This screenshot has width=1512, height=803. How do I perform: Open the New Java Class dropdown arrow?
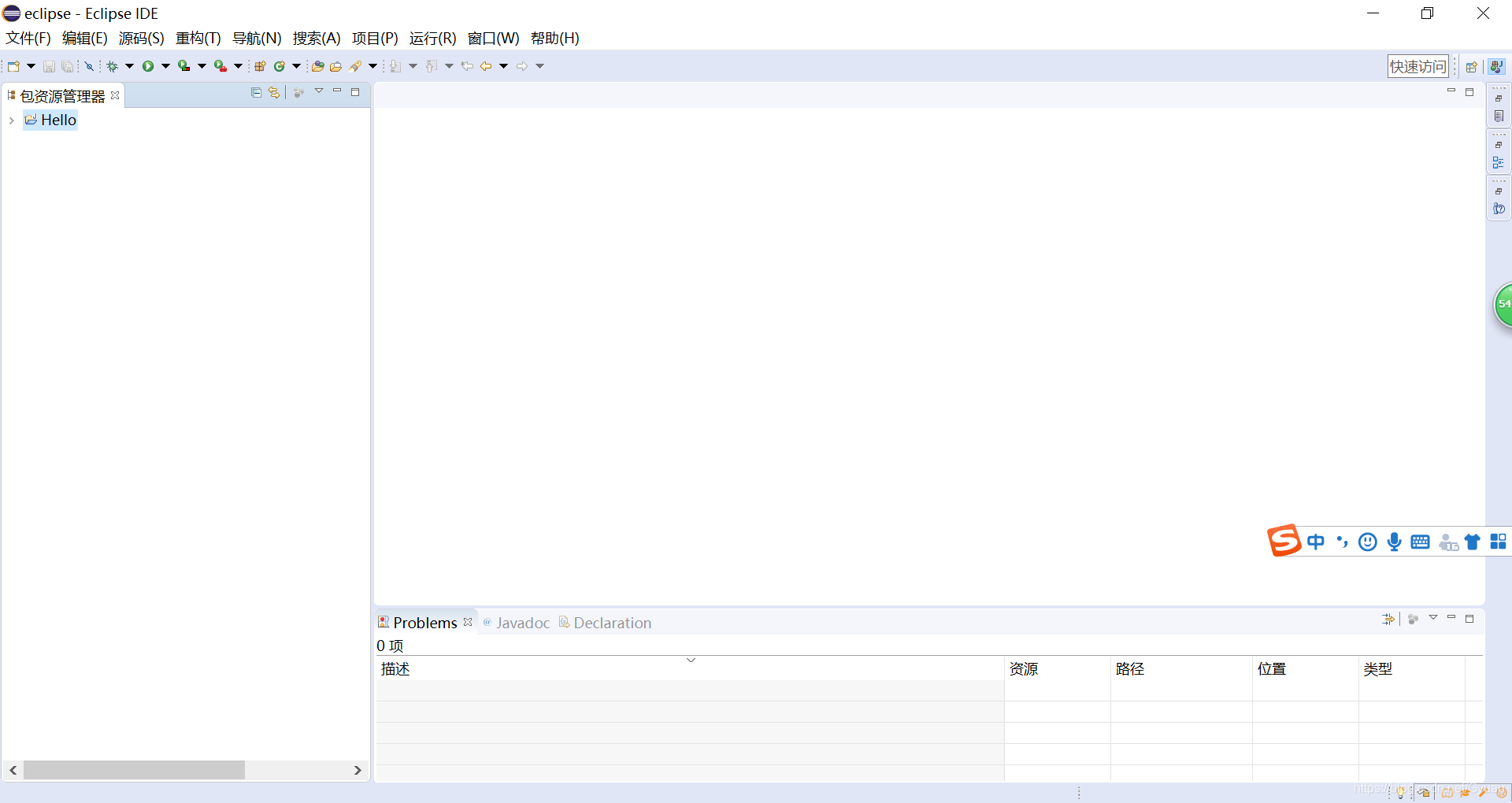[x=297, y=66]
